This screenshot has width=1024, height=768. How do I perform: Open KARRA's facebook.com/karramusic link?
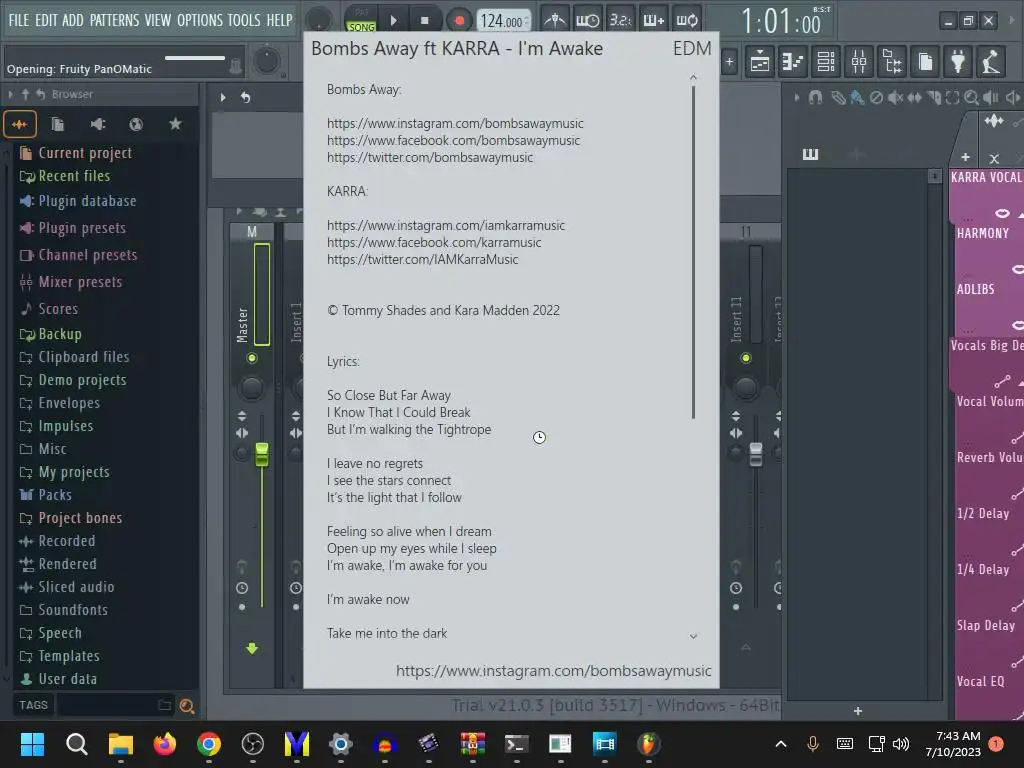(x=434, y=242)
